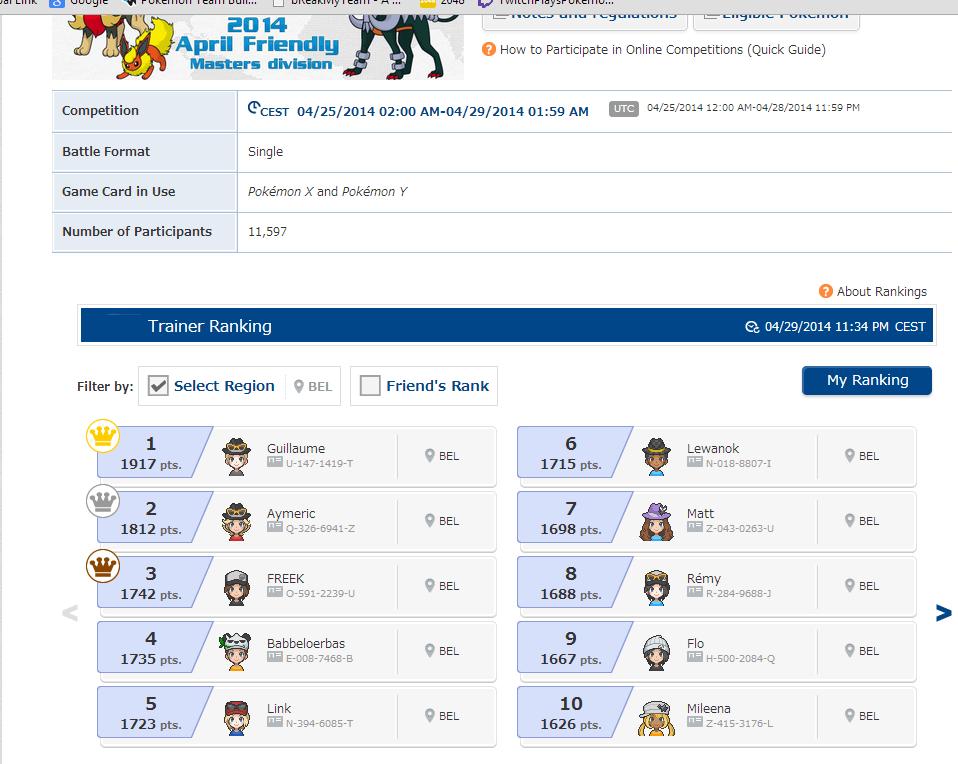Click the location pin icon in Lewanok's row
This screenshot has width=958, height=764.
[x=849, y=455]
